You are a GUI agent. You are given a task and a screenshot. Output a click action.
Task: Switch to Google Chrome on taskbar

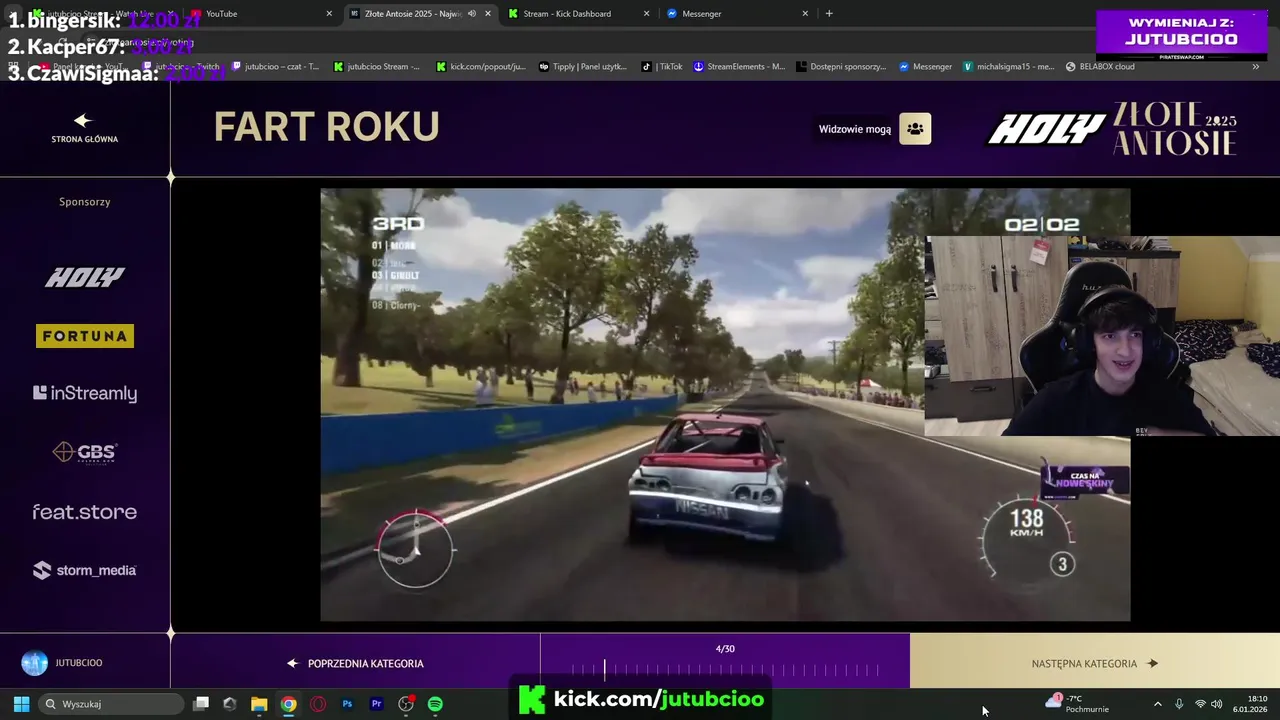click(x=288, y=704)
